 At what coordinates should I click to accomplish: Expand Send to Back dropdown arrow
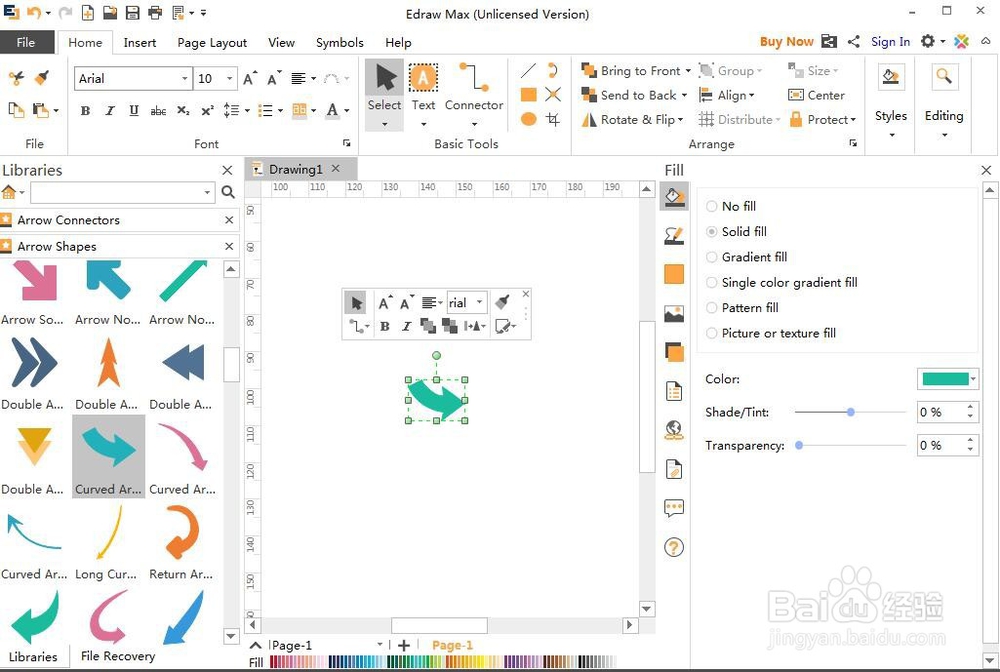pos(684,96)
